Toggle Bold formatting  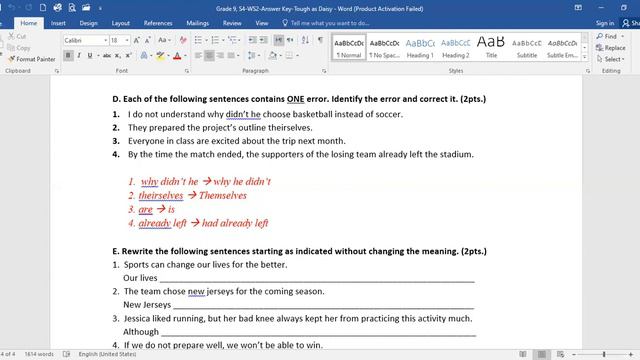68,55
